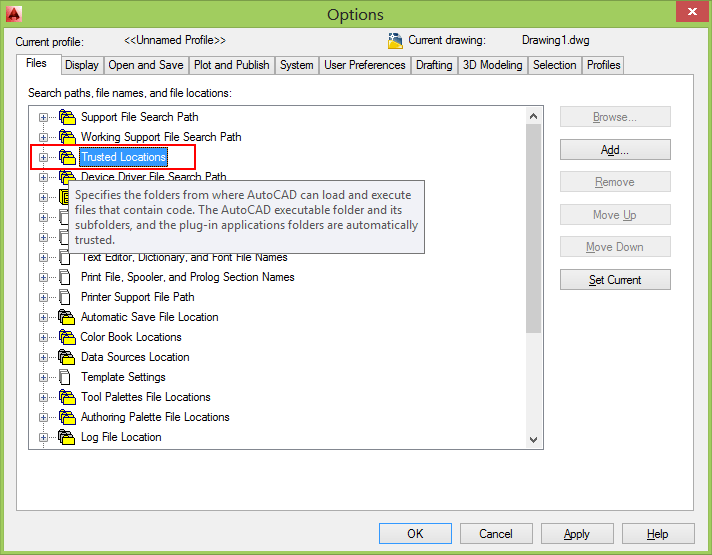This screenshot has height=555, width=712.
Task: Open the Open and Save tab
Action: click(146, 65)
